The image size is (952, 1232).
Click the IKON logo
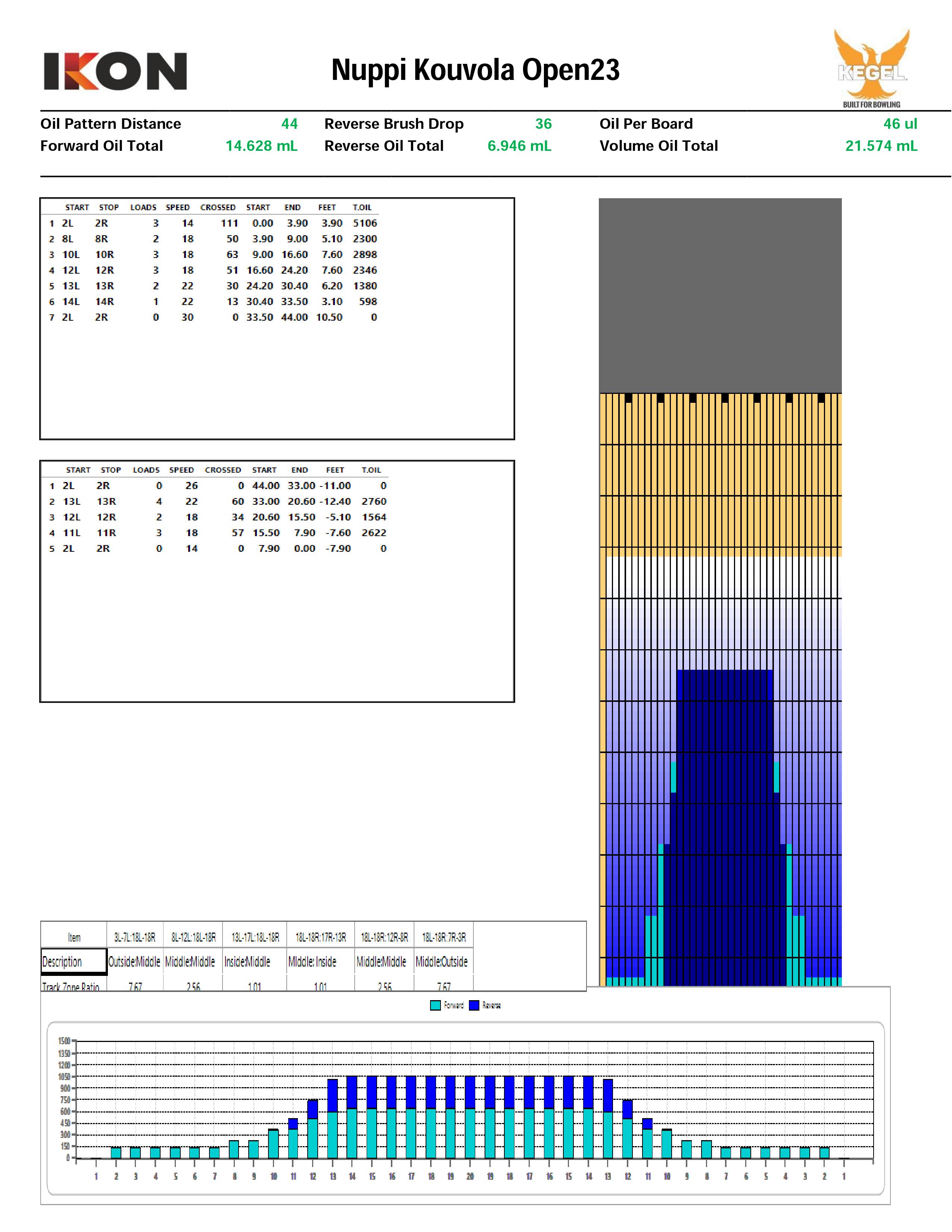pos(115,71)
